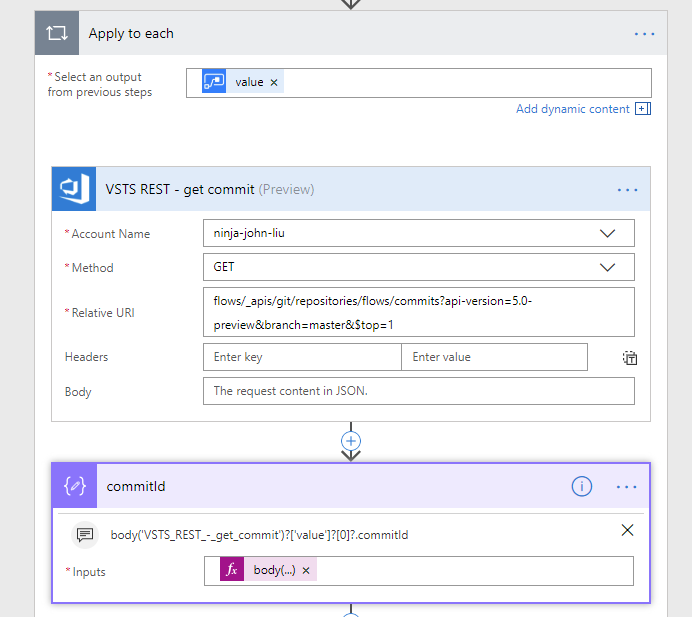Click Add dynamic content link
Image resolution: width=692 pixels, height=617 pixels.
click(x=572, y=109)
